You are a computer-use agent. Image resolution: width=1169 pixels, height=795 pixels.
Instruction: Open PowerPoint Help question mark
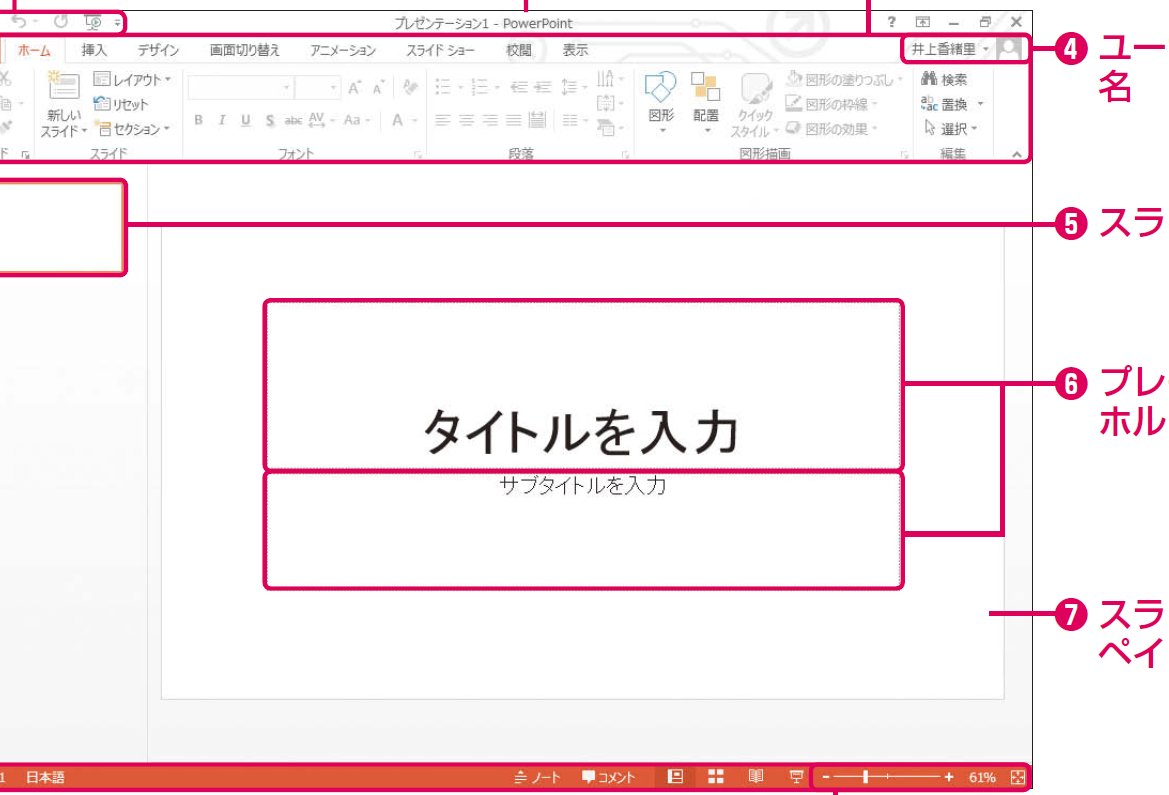pos(891,22)
